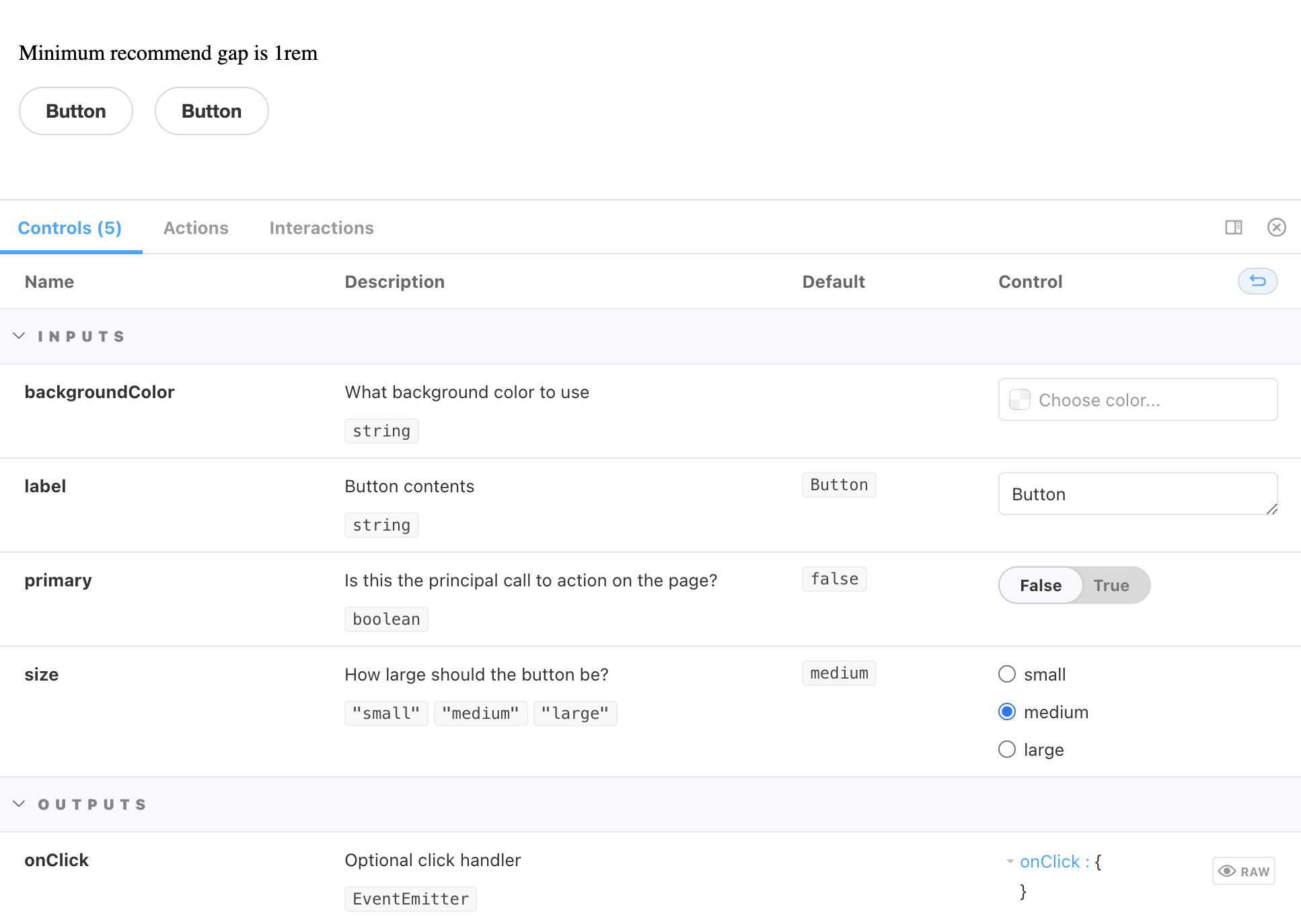Click the size property name

coord(42,675)
